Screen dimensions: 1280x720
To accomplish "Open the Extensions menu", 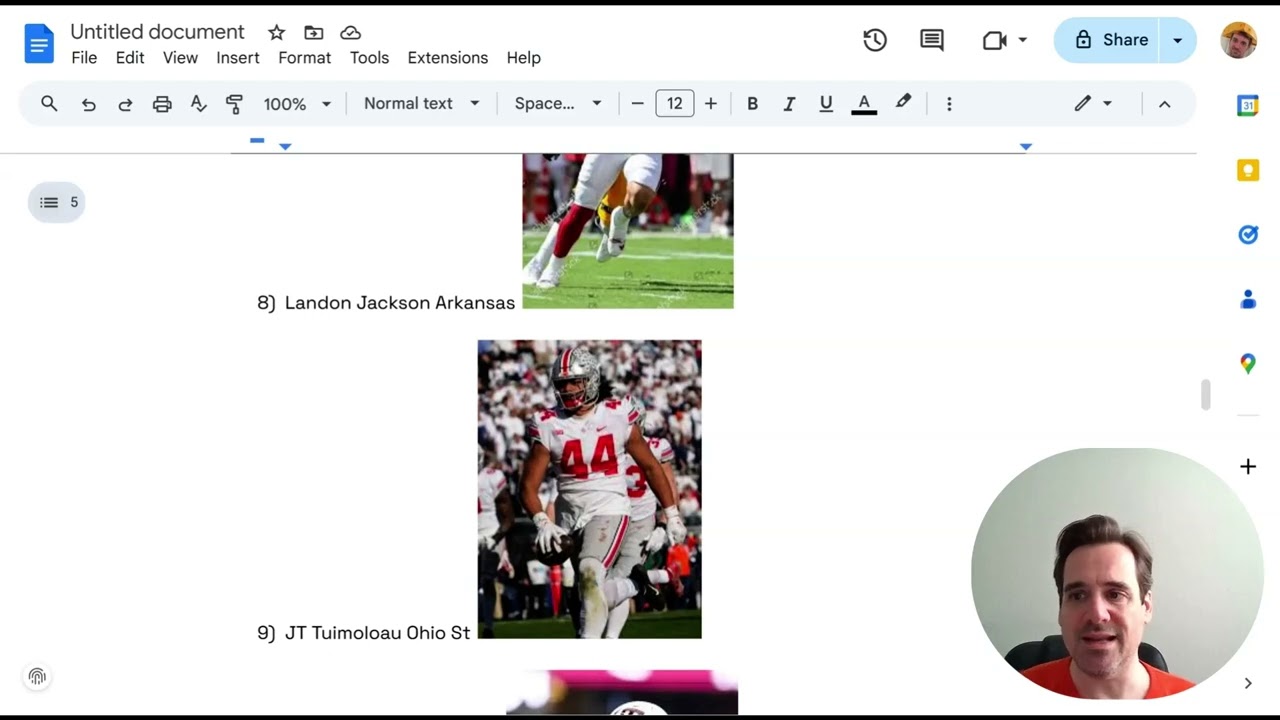I will coord(448,58).
